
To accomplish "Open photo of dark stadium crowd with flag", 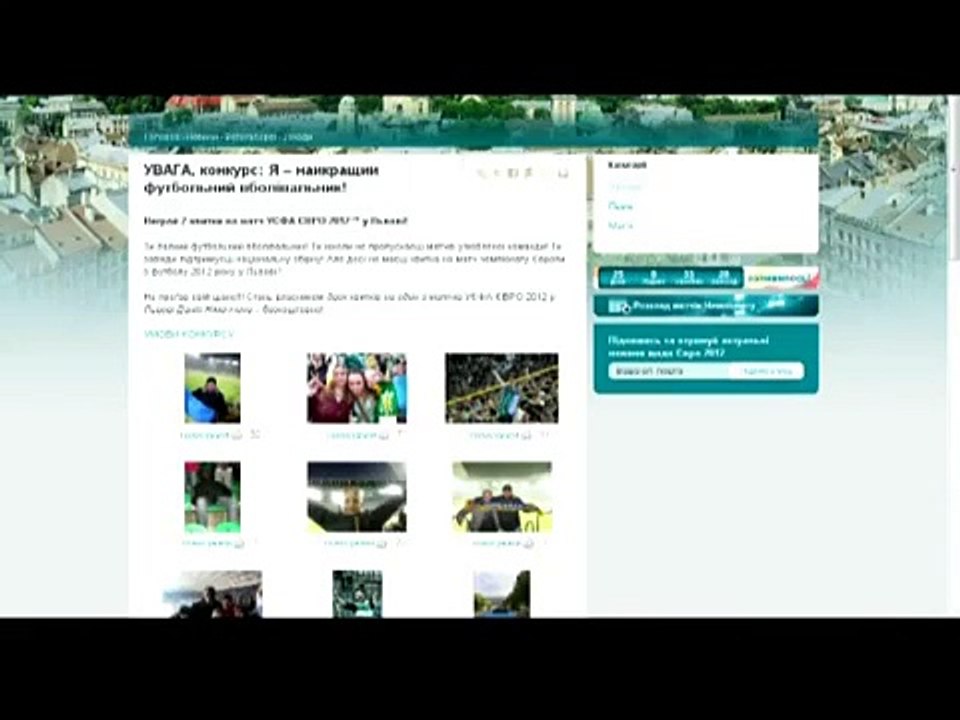I will click(x=501, y=388).
